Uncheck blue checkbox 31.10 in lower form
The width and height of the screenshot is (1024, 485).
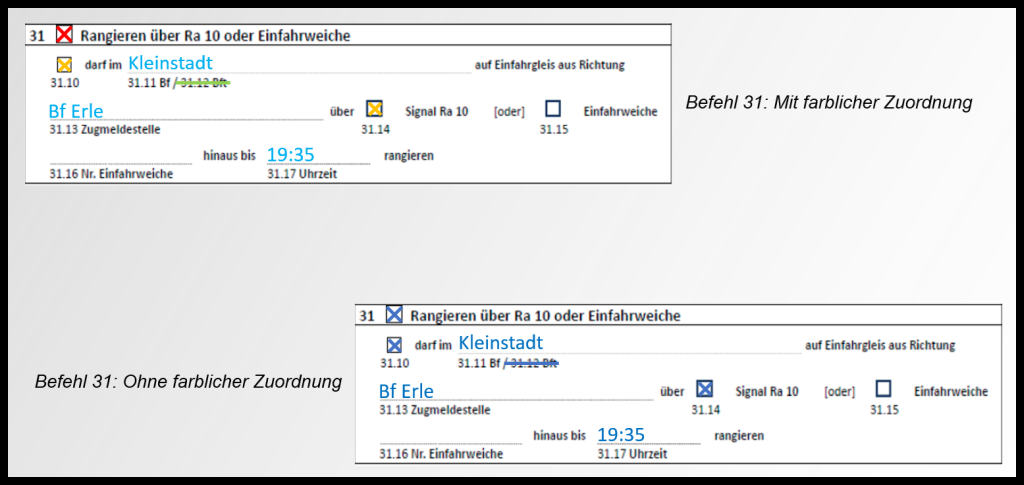395,345
